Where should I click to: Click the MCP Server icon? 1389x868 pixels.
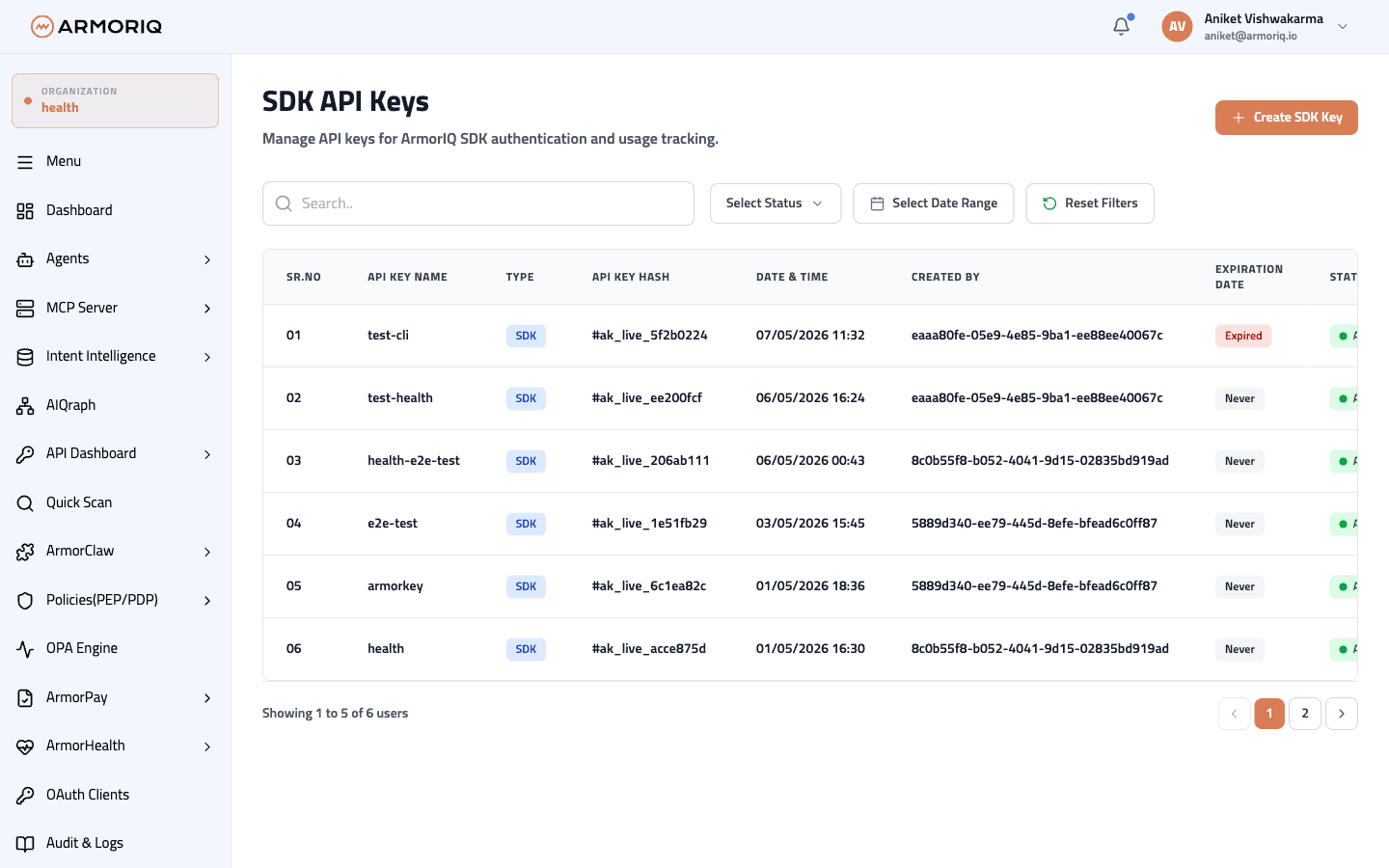point(25,308)
